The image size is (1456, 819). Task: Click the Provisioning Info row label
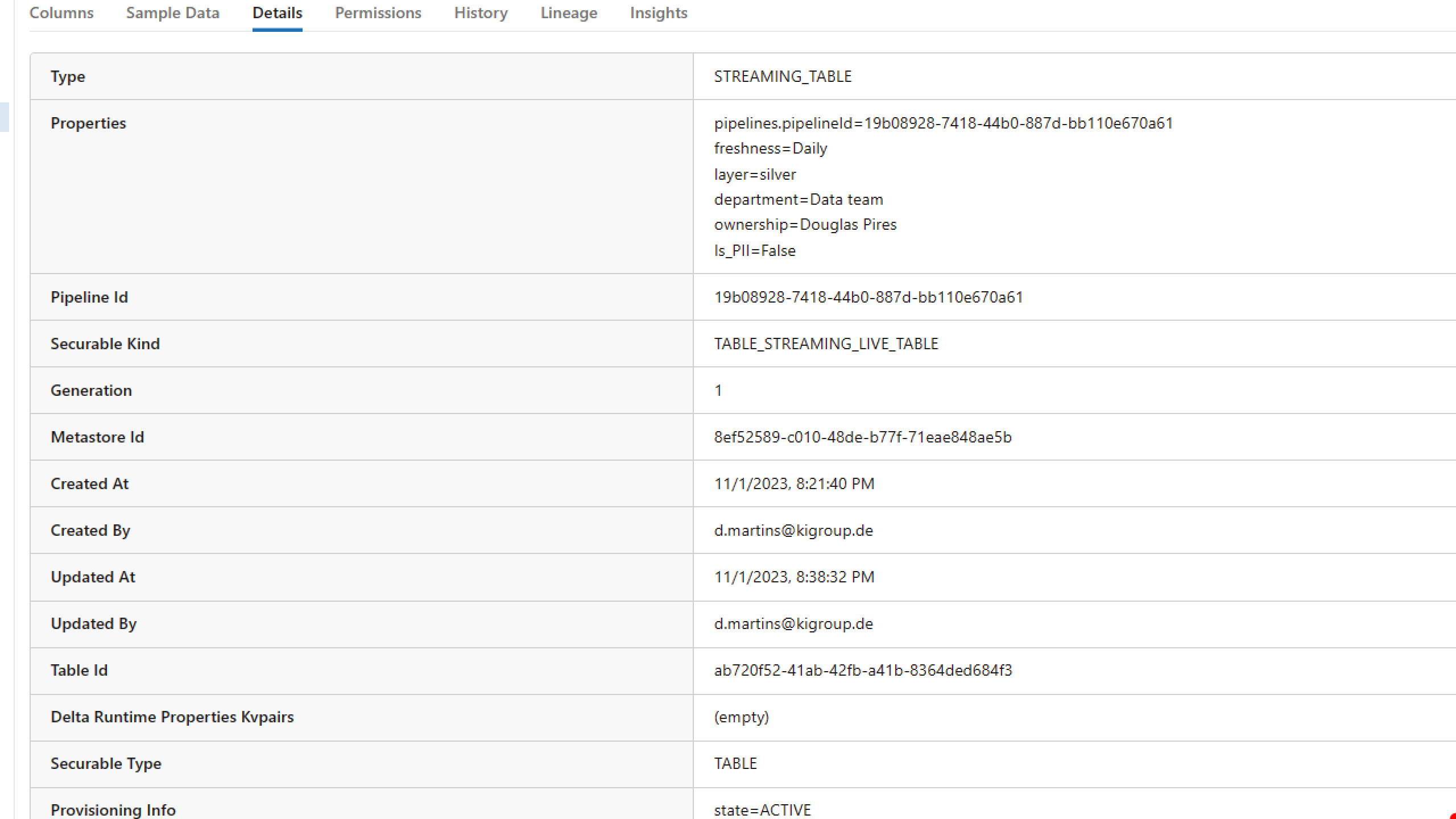coord(113,810)
